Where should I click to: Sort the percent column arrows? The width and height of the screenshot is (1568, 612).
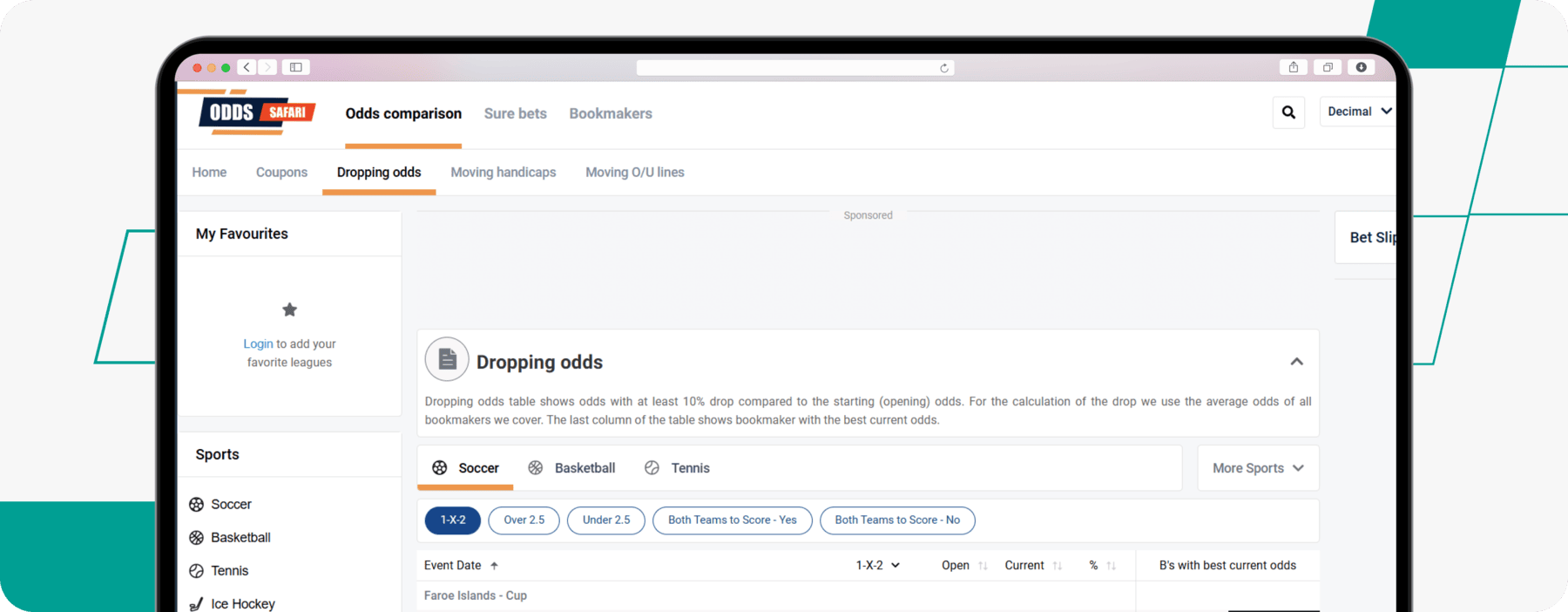coord(1111,566)
